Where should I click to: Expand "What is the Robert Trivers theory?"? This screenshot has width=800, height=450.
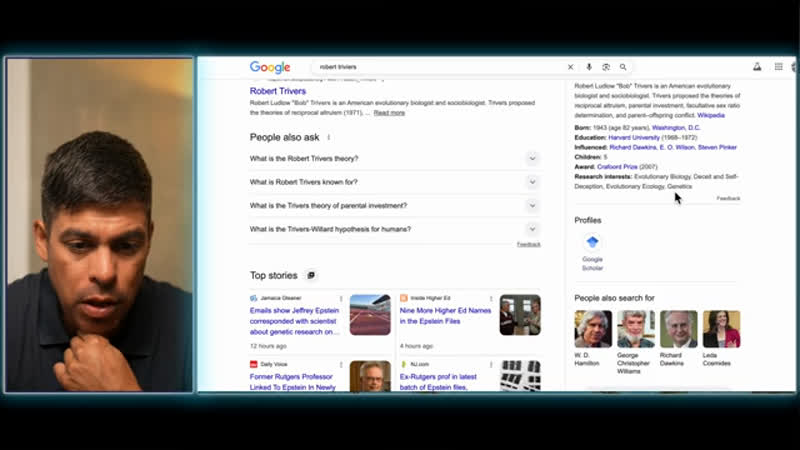tap(532, 159)
